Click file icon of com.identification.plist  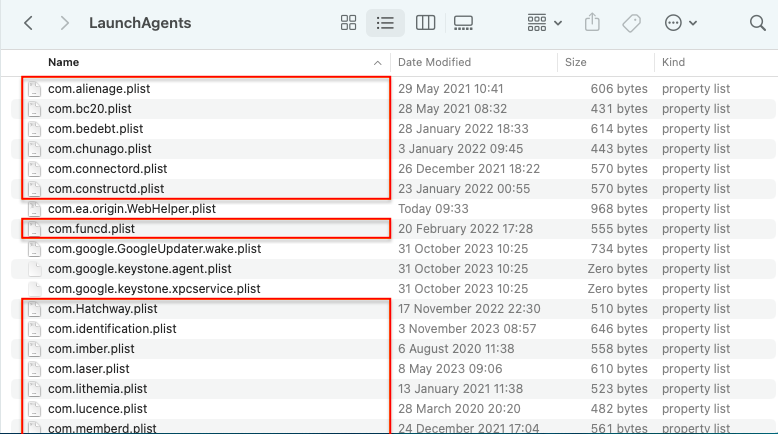34,329
